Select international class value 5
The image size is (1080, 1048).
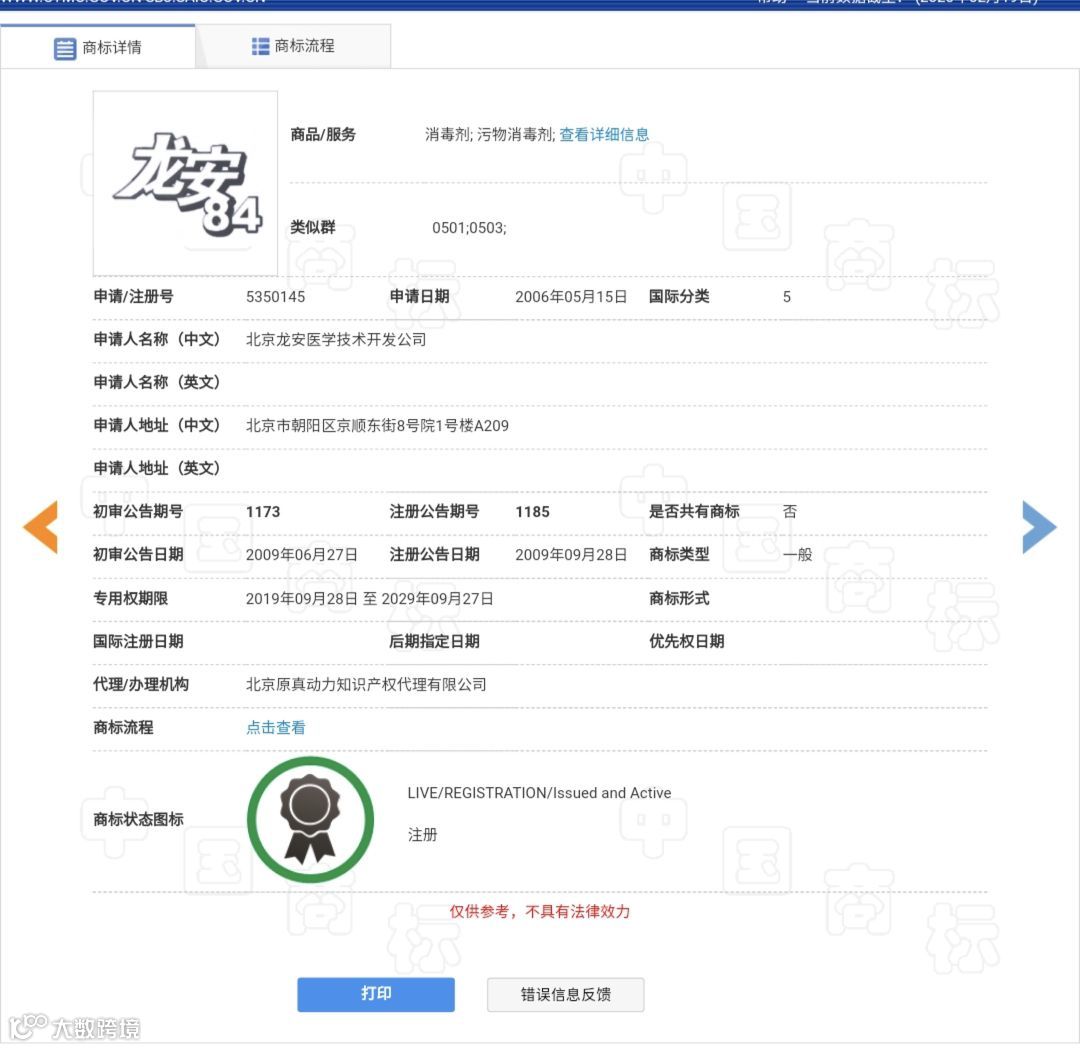(787, 297)
